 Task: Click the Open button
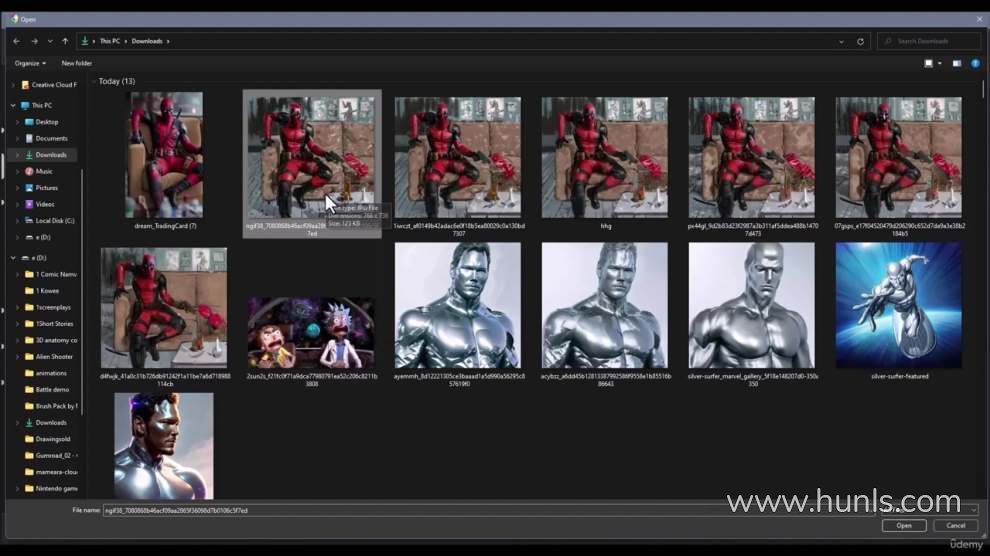coord(904,525)
